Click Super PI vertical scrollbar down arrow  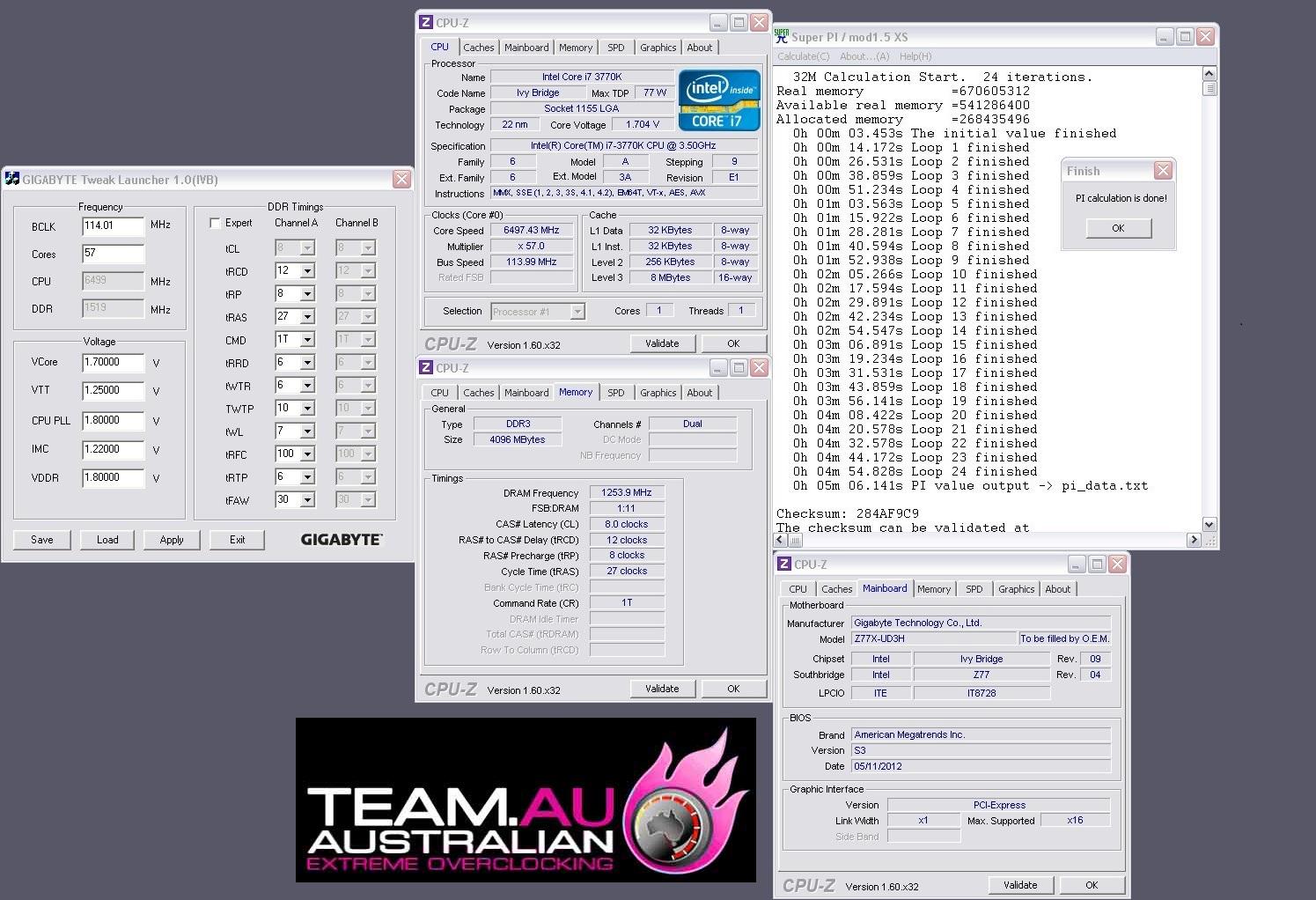[1209, 524]
